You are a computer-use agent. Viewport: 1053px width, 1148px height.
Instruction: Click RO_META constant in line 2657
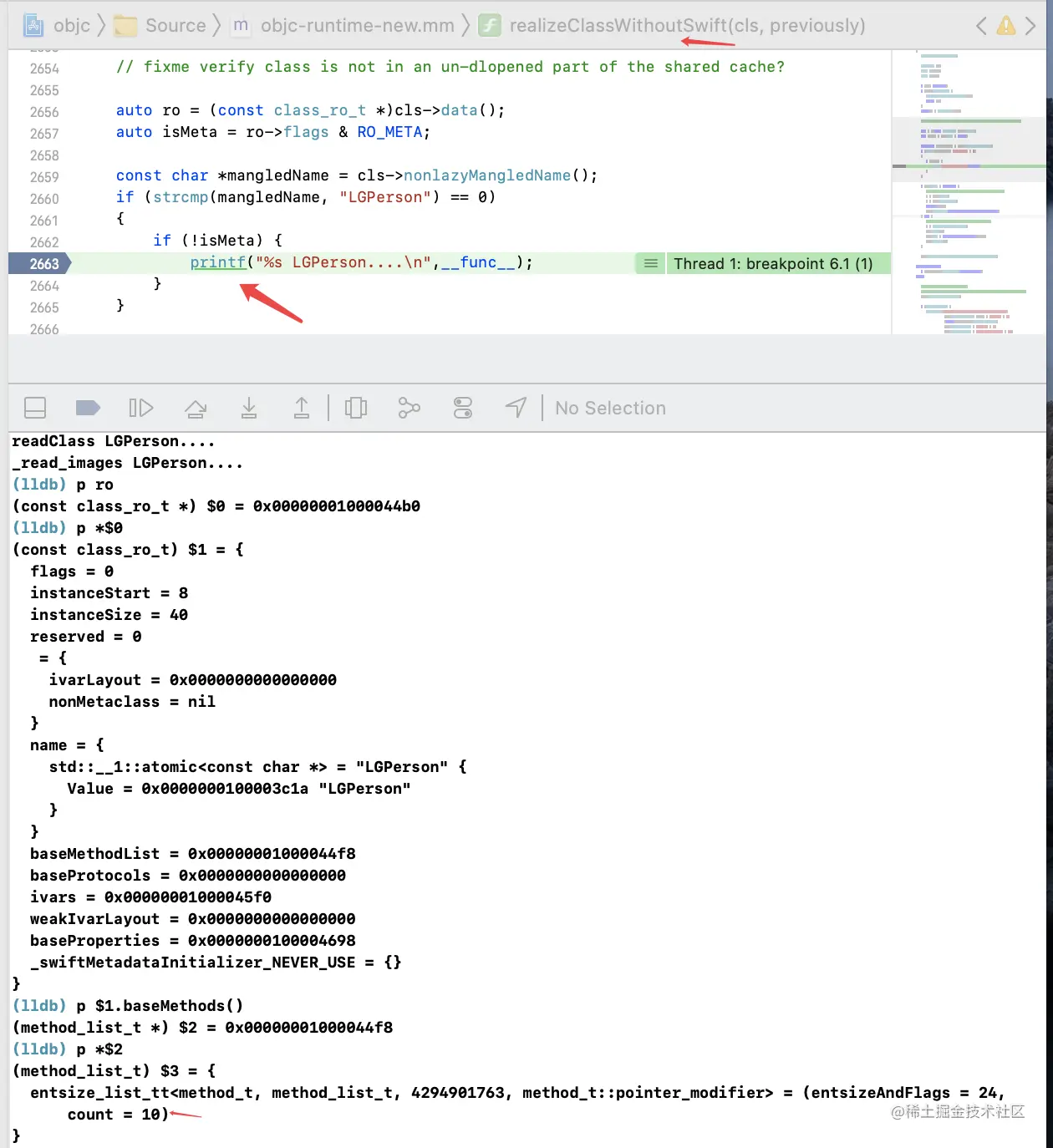[x=389, y=132]
